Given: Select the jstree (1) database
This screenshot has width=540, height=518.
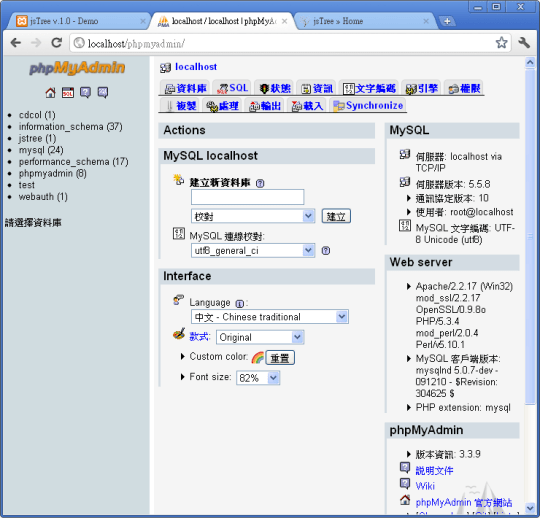Looking at the screenshot, I should click(37, 138).
